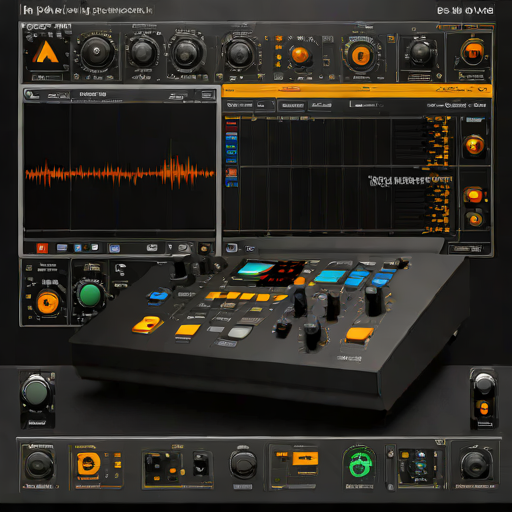This screenshot has height=512, width=512.
Task: Tap the light grey button on the controller
Action: [x=240, y=332]
